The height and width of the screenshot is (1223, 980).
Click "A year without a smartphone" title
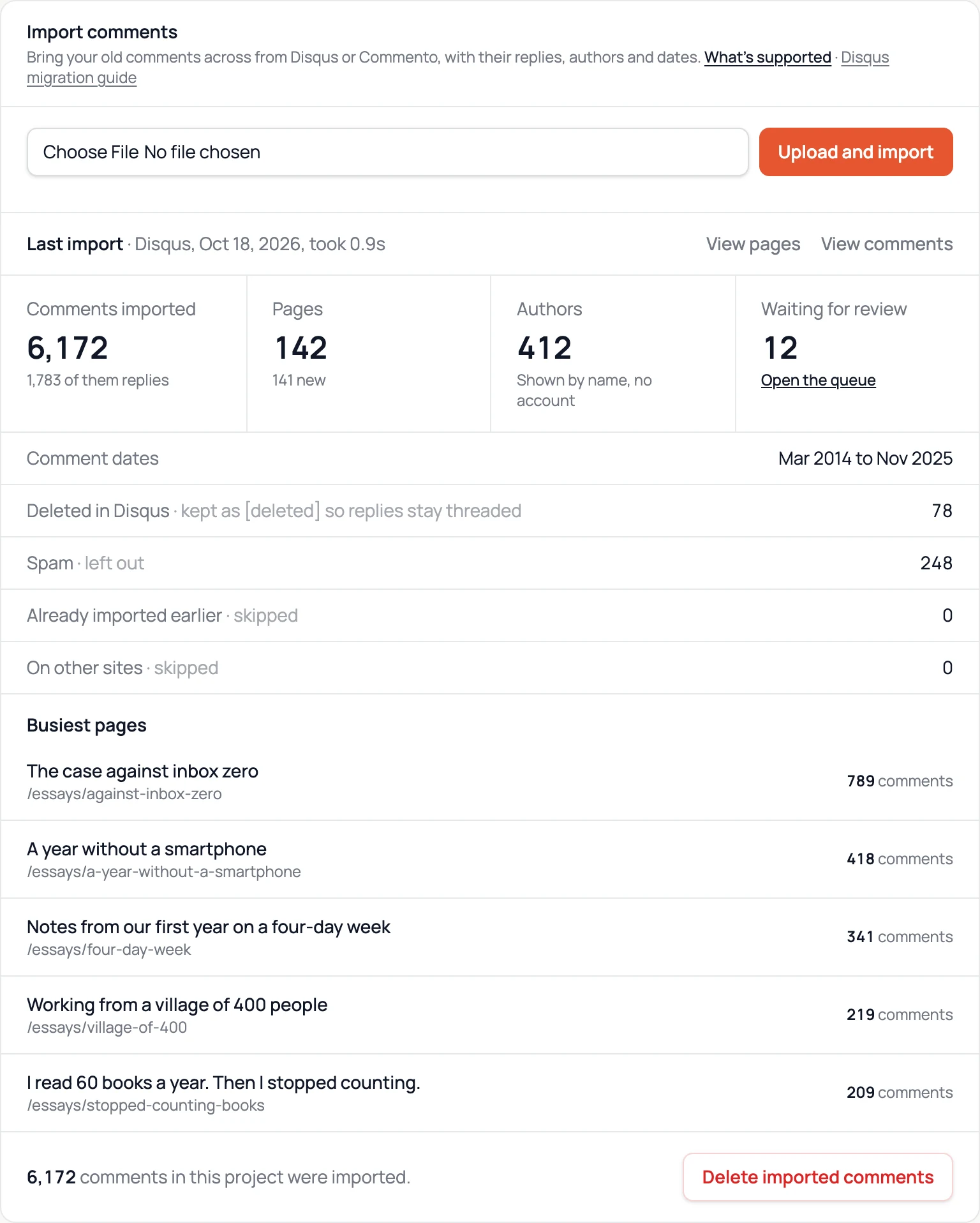[147, 849]
